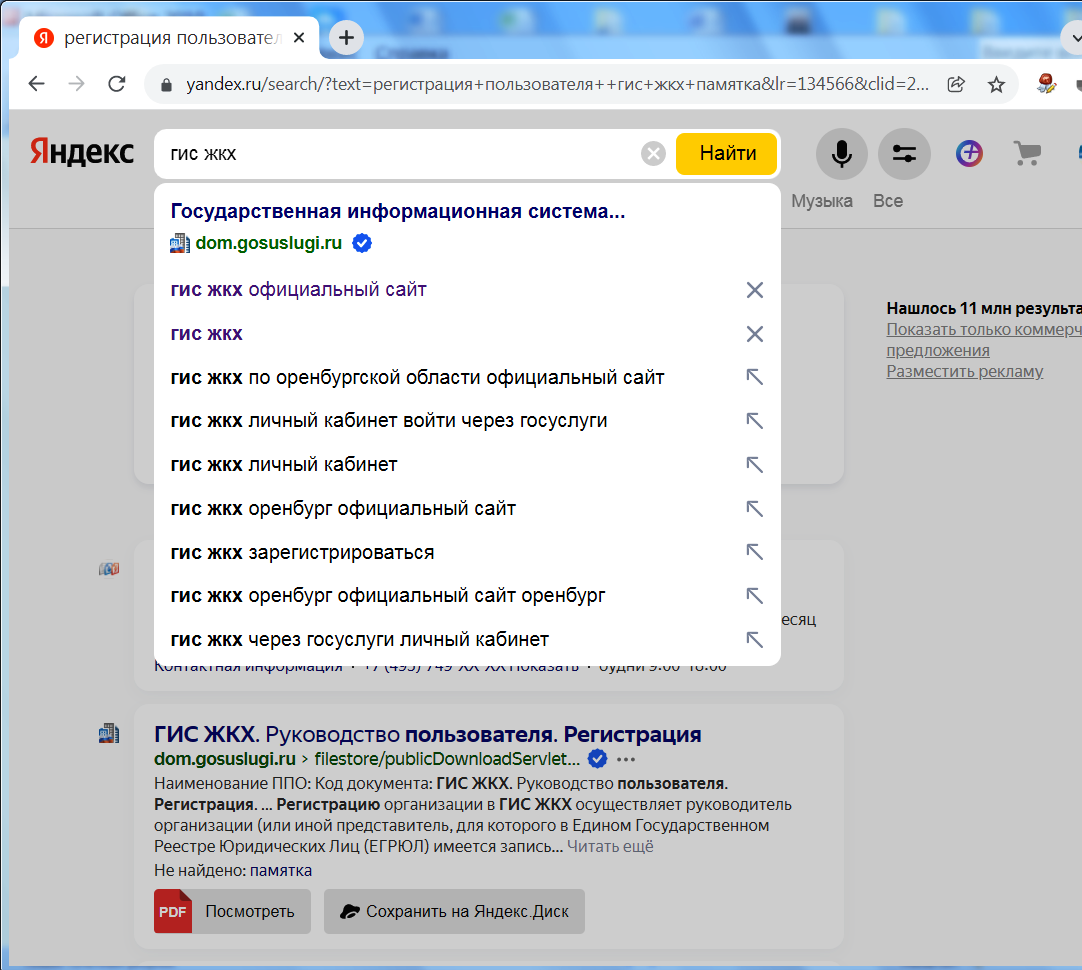This screenshot has width=1082, height=970.
Task: Open a new browser tab
Action: [346, 37]
